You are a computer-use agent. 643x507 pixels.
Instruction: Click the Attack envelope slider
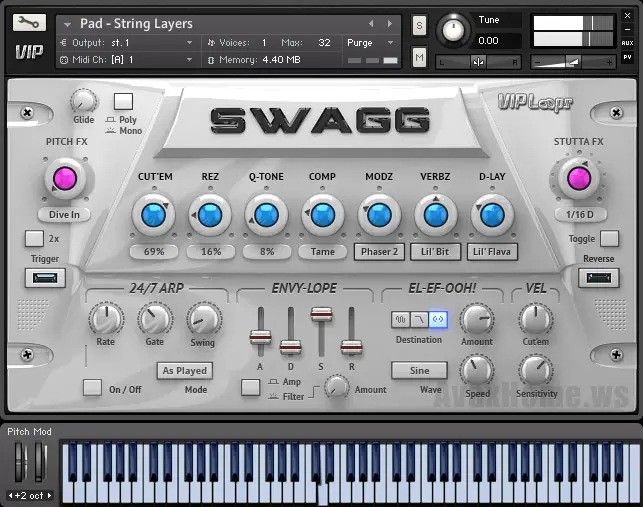[260, 337]
